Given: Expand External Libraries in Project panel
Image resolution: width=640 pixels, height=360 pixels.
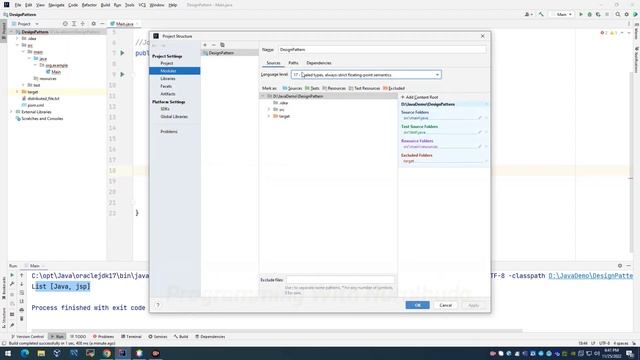Looking at the screenshot, I should point(11,112).
